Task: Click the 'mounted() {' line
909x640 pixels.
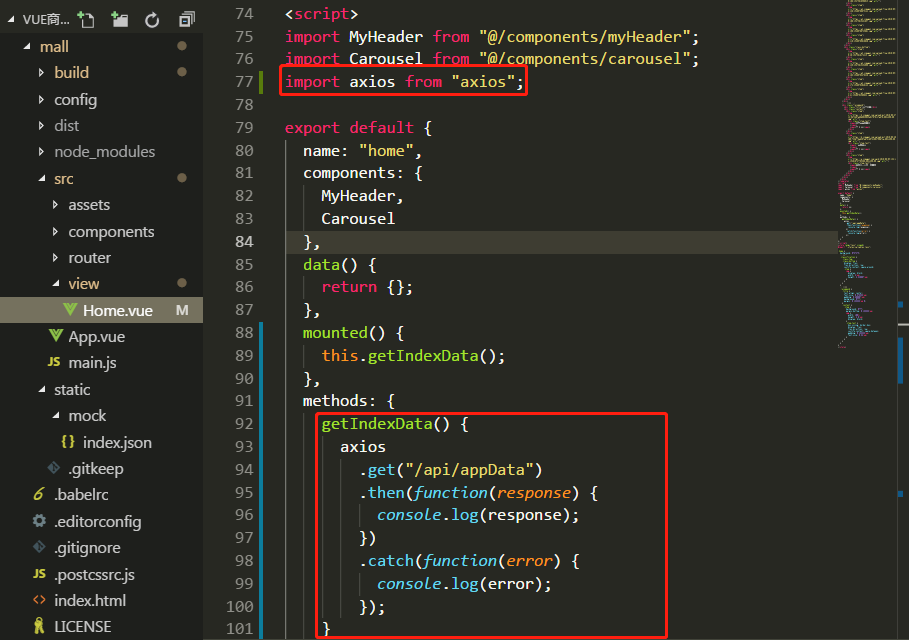Action: point(353,333)
